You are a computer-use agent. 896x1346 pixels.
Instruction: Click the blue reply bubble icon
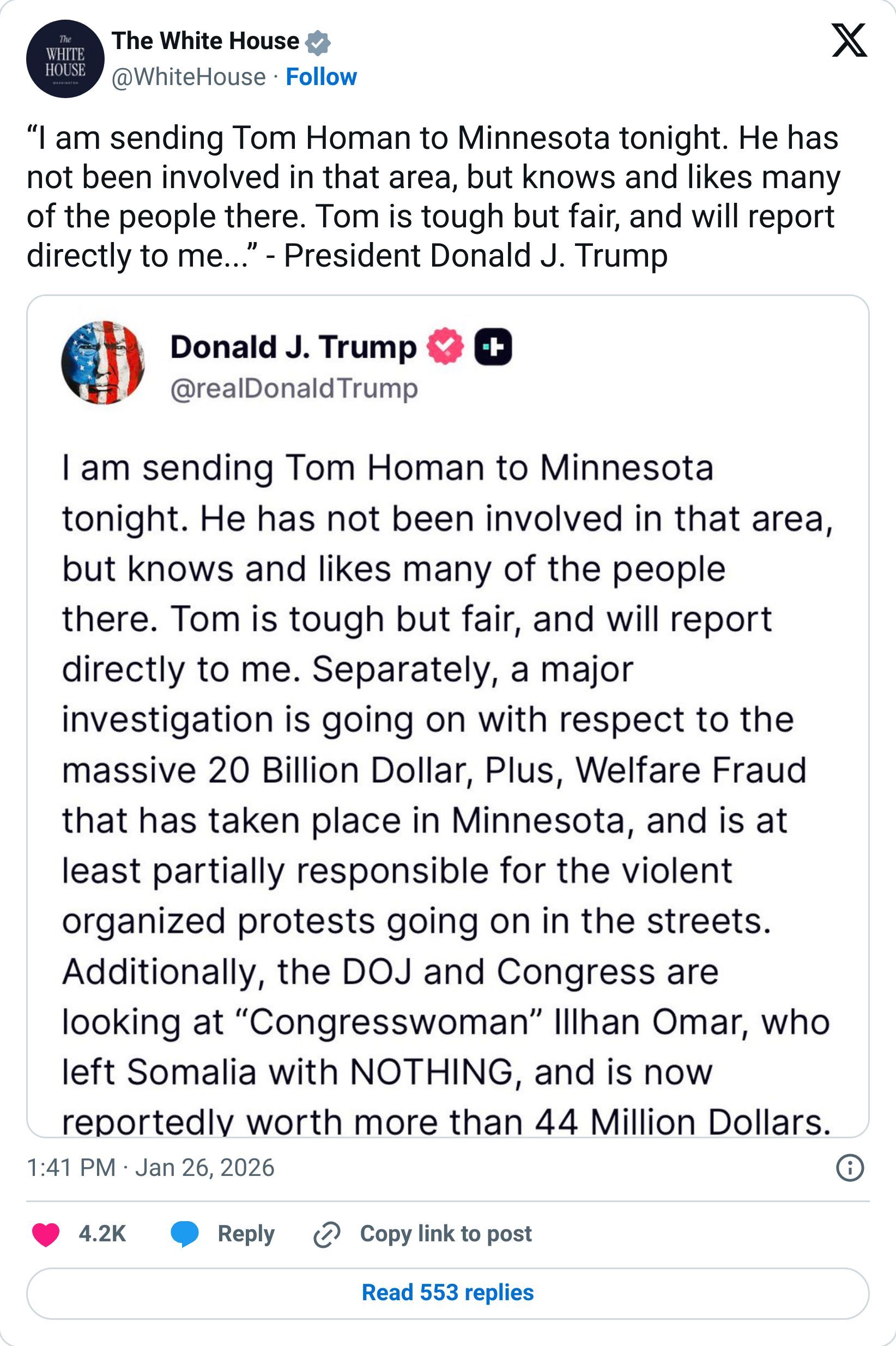coord(185,1234)
